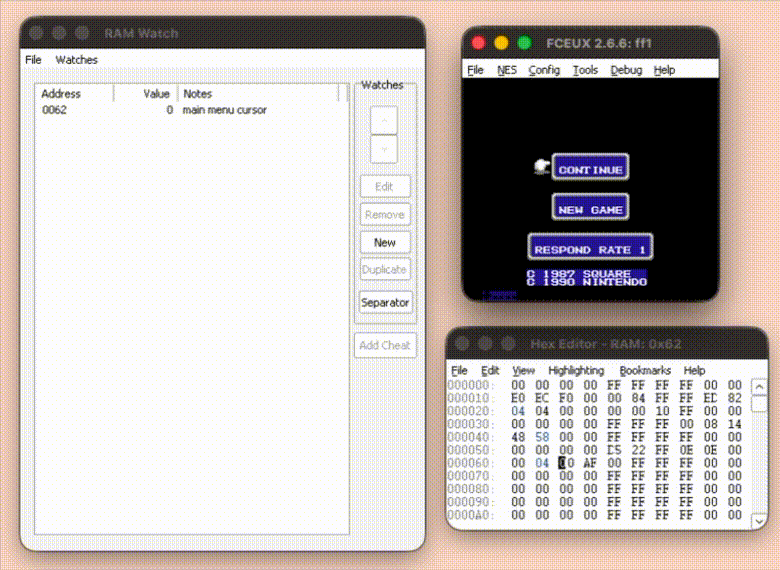Open the NES menu in FCEUX

507,70
